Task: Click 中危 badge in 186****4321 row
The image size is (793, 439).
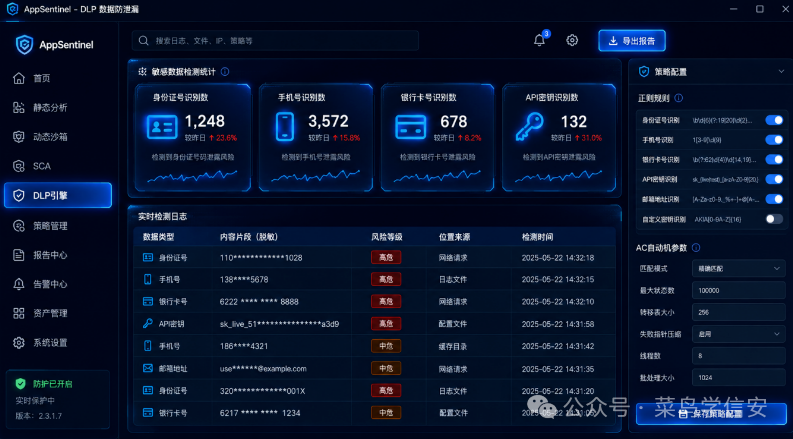Action: (x=386, y=346)
